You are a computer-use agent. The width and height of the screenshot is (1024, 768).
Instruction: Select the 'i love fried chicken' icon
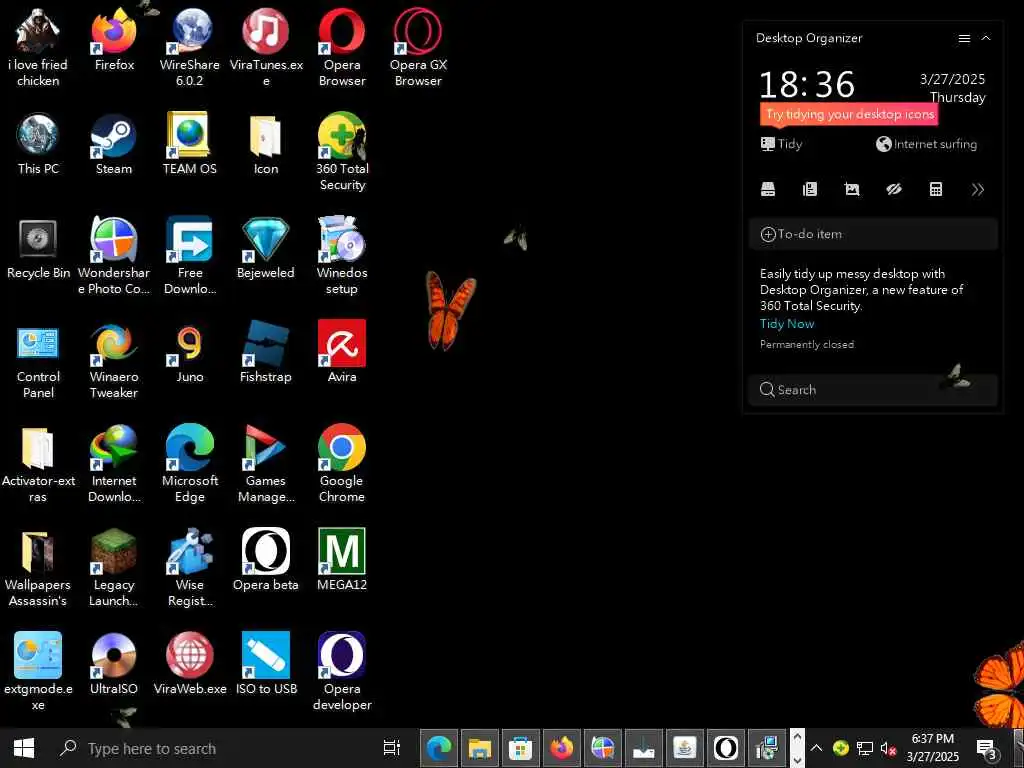click(38, 47)
